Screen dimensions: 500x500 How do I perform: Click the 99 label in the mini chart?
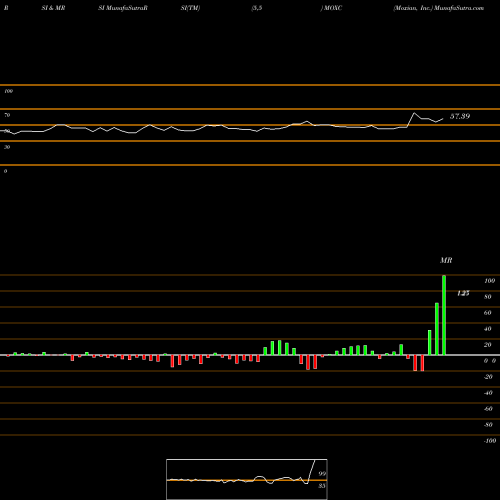[322, 474]
